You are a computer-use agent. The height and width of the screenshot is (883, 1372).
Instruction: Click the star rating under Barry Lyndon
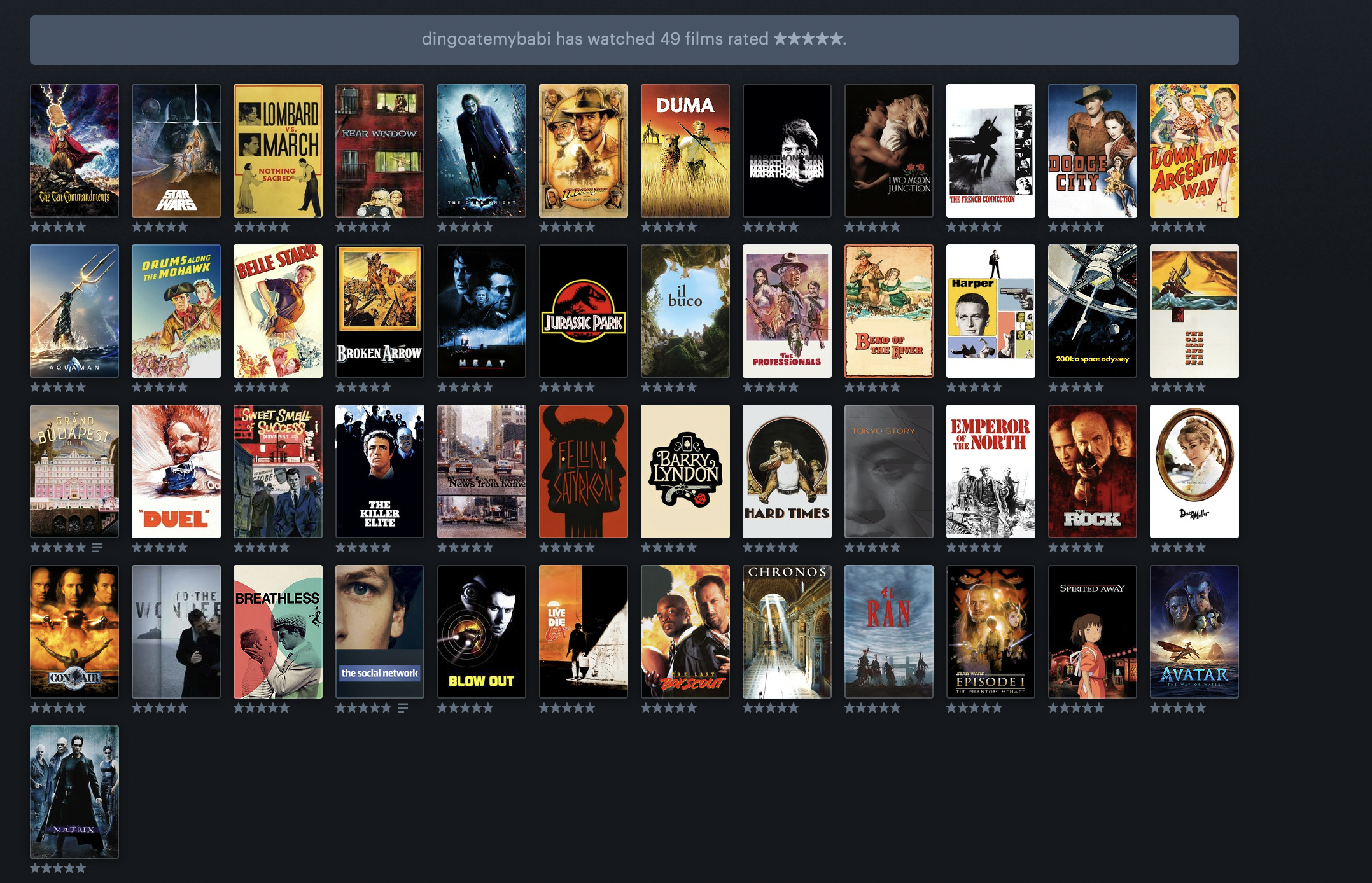coord(669,547)
